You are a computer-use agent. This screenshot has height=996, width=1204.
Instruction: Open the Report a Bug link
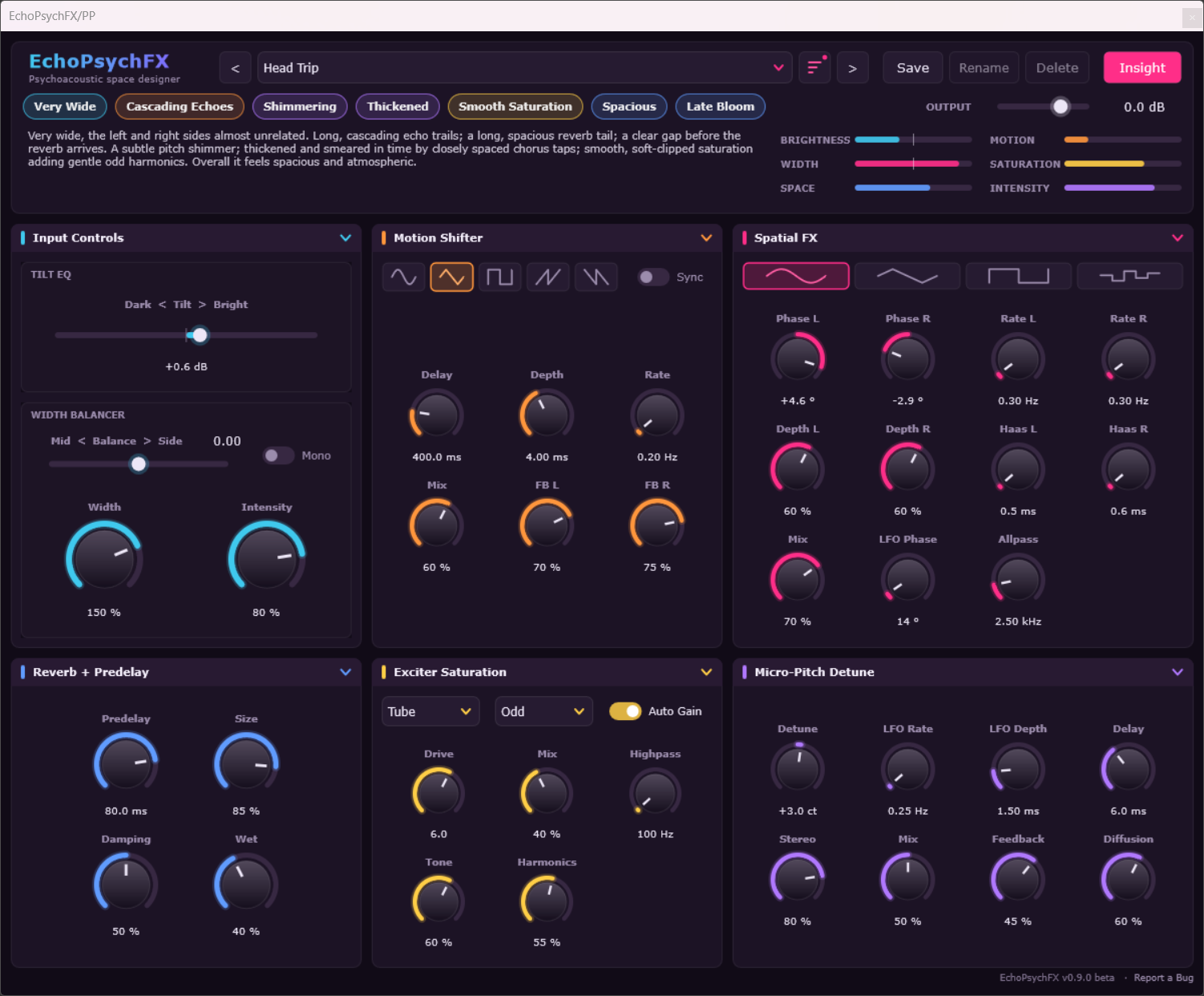tap(1163, 978)
